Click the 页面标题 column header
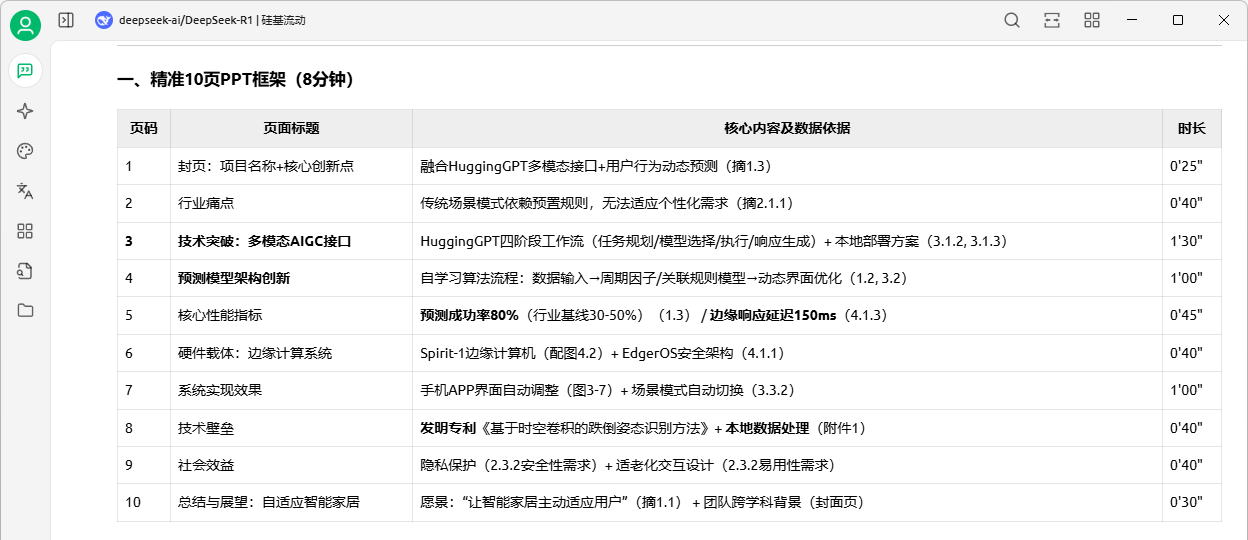 point(291,128)
